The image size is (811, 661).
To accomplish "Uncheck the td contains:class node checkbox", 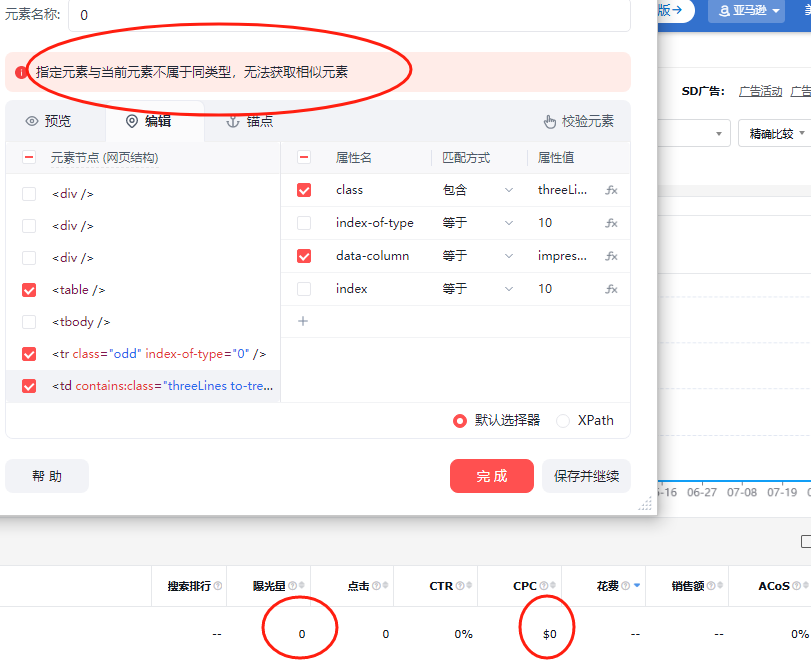I will pos(29,386).
